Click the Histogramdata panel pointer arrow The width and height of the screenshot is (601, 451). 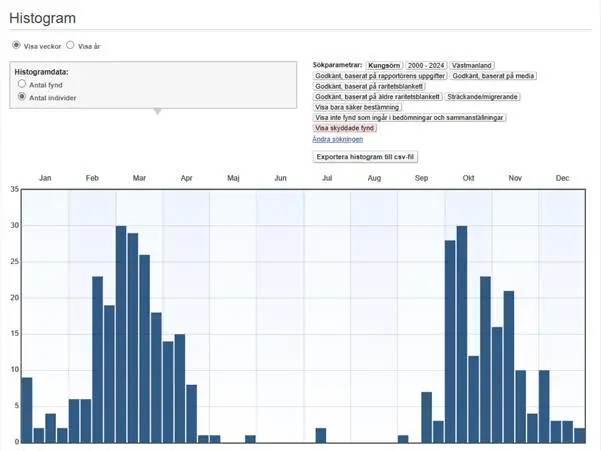pos(155,111)
